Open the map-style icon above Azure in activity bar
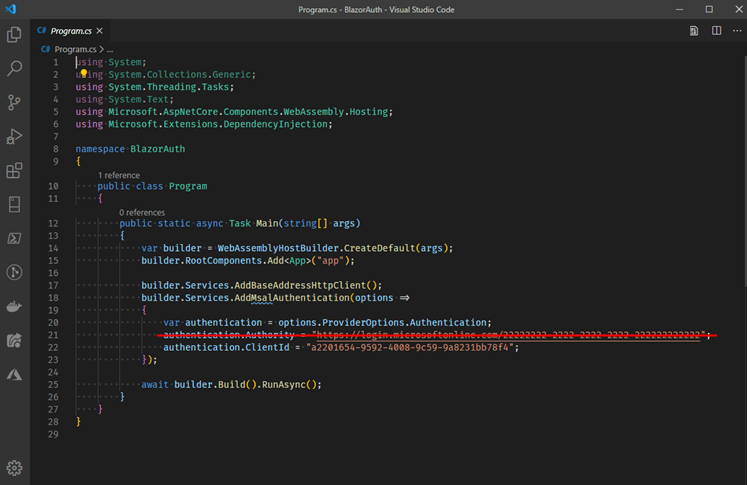747x485 pixels. tap(14, 341)
